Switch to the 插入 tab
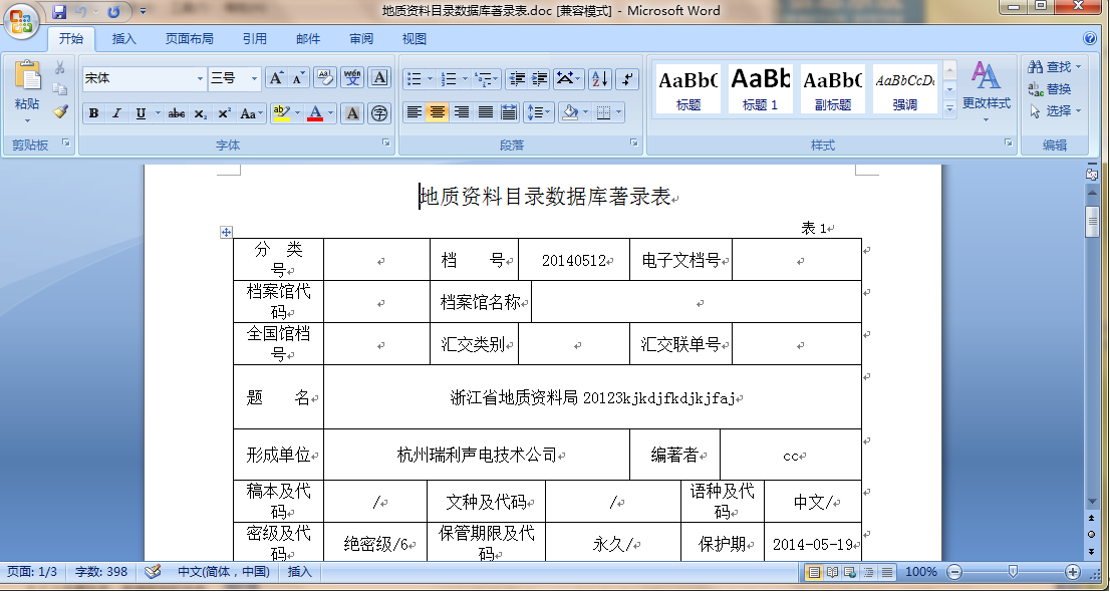Screen dimensions: 1110x595 pyautogui.click(x=124, y=39)
